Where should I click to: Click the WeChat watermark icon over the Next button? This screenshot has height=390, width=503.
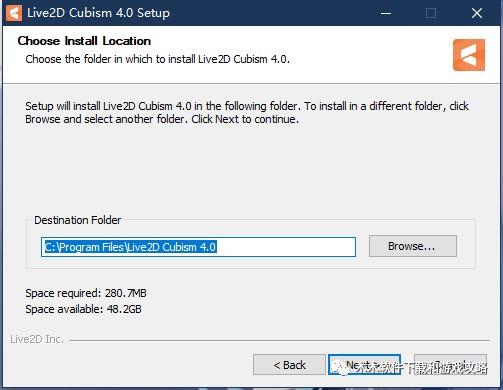[x=340, y=367]
